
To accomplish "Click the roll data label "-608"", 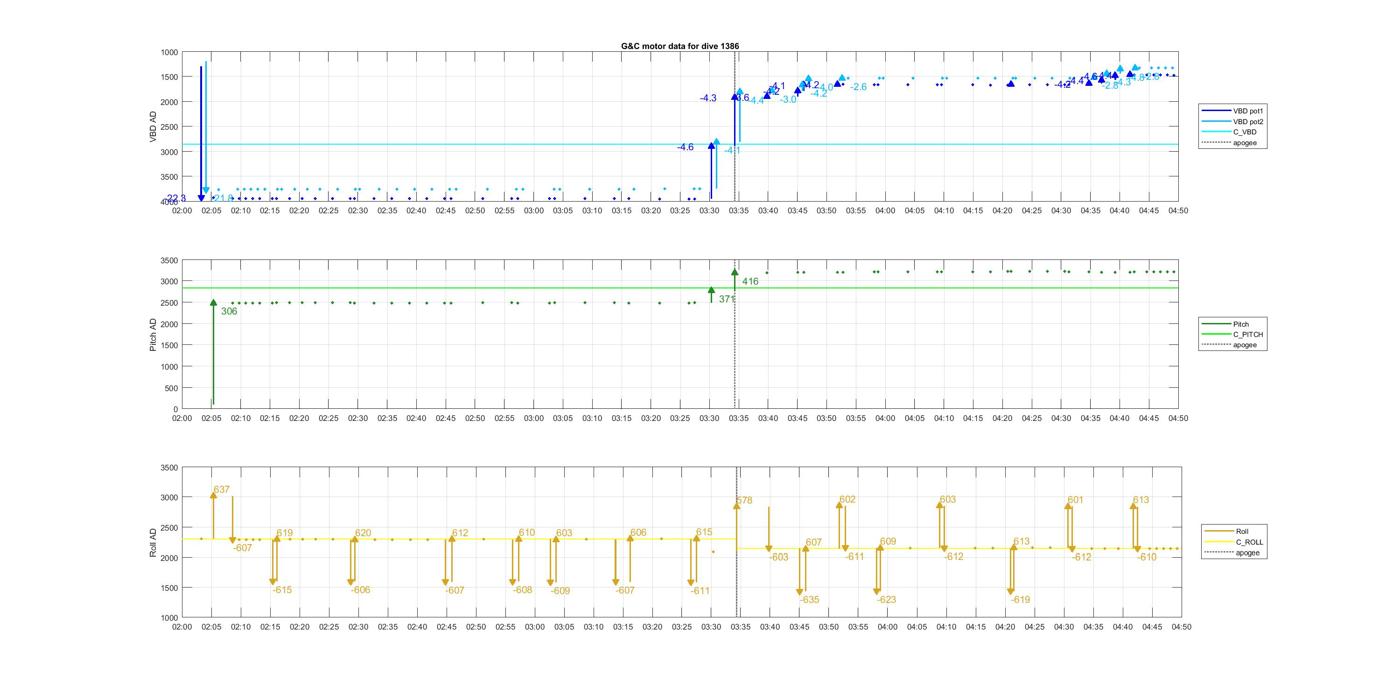I will tap(522, 590).
